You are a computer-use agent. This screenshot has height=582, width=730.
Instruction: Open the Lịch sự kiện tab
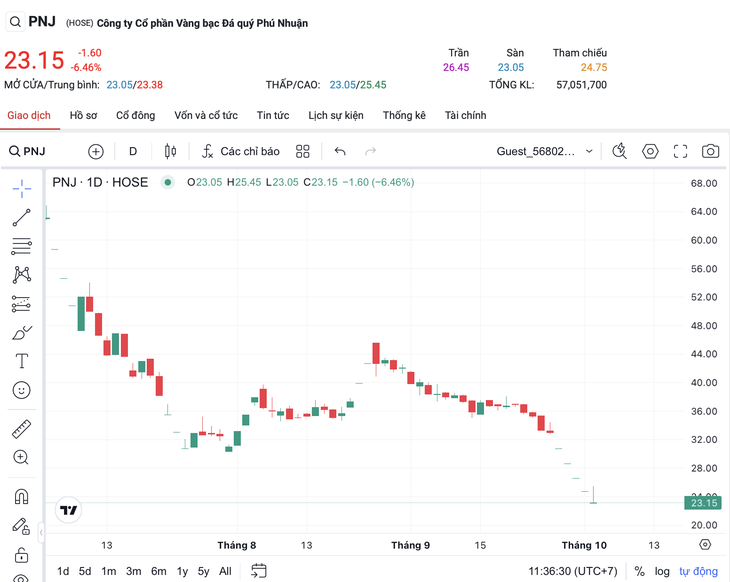point(336,115)
